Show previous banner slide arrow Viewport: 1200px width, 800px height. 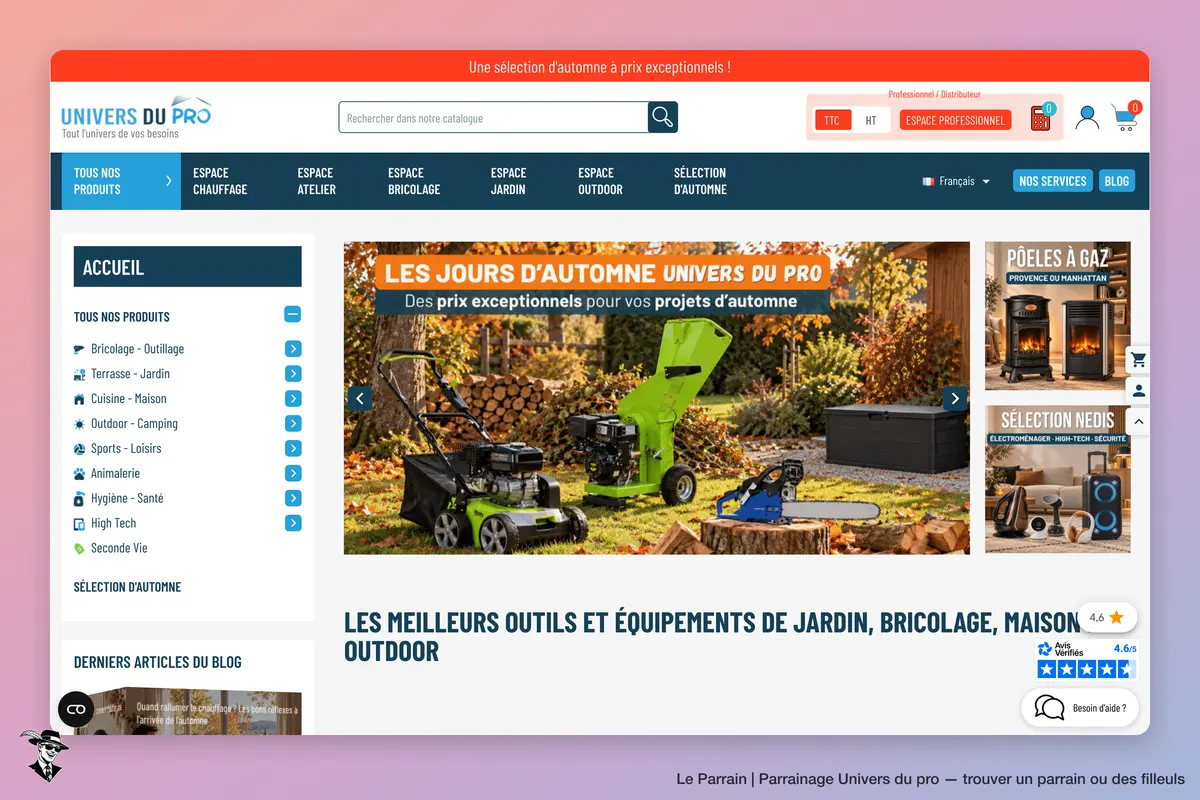pyautogui.click(x=359, y=398)
